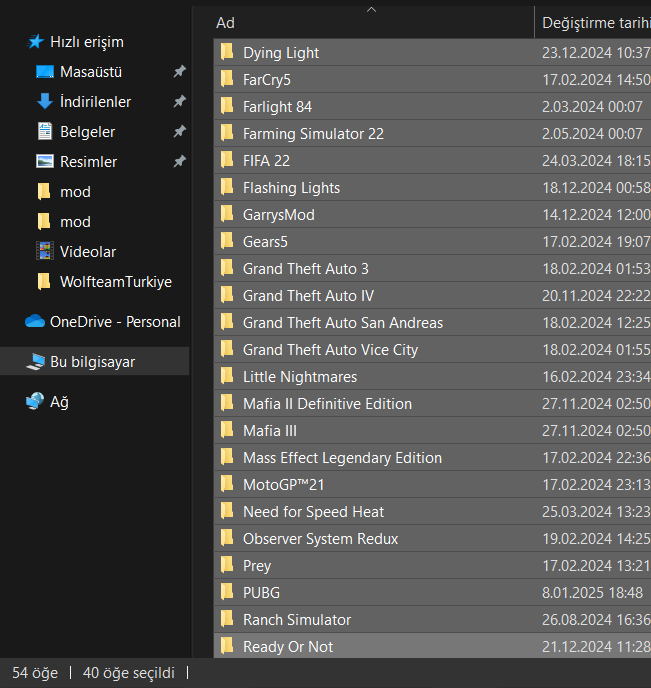651x688 pixels.
Task: Click the pin icon next to İndirilenler
Action: click(x=179, y=102)
